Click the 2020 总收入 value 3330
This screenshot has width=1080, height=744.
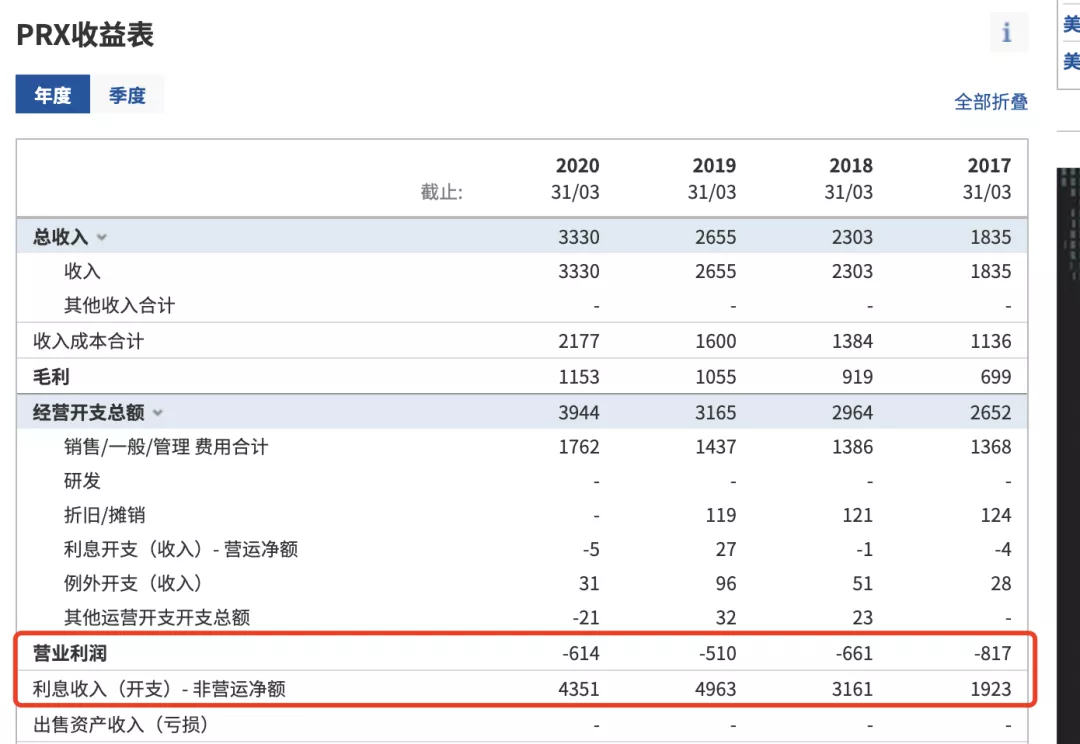pos(579,237)
